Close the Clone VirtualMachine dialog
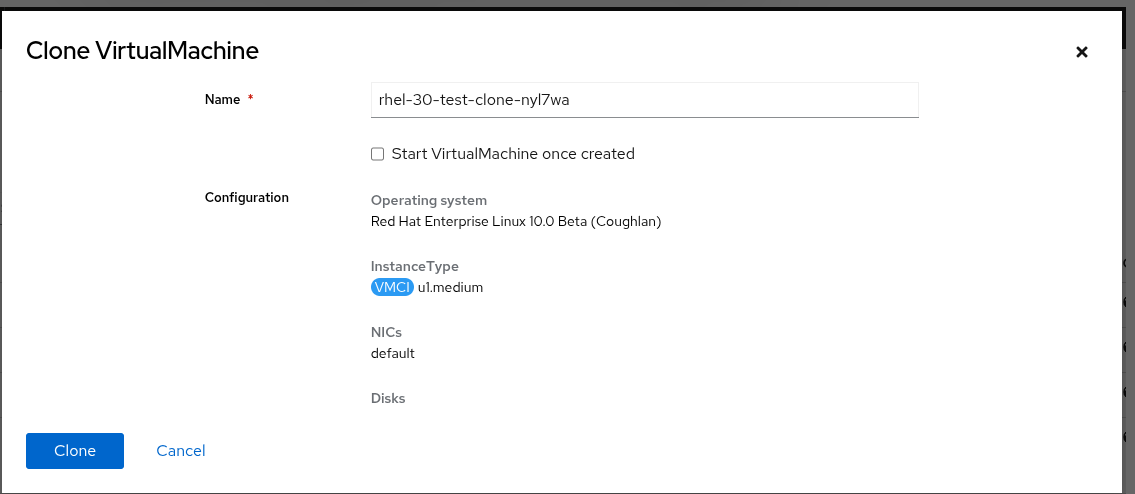The height and width of the screenshot is (494, 1135). [x=1081, y=52]
